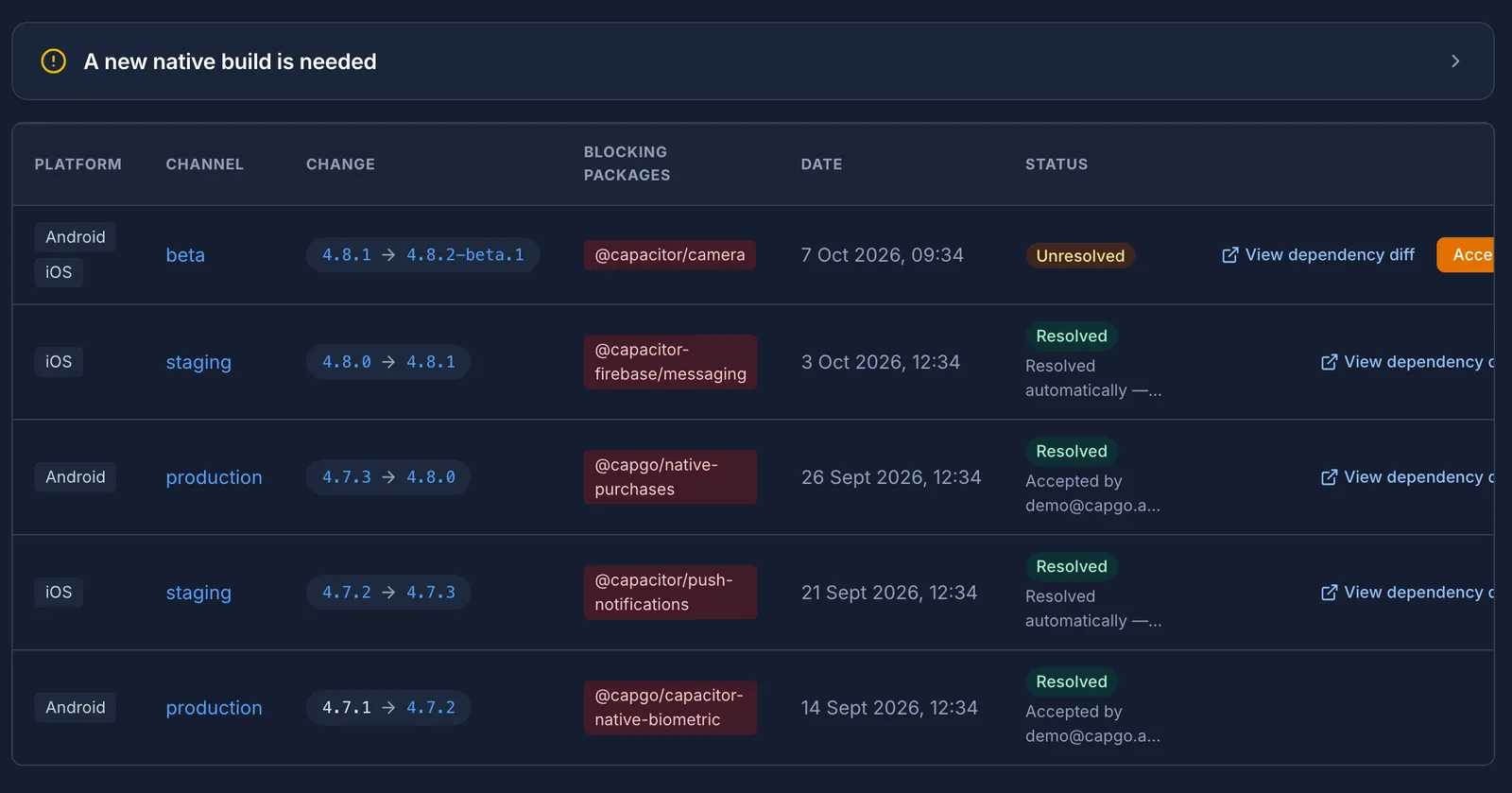The image size is (1512, 793).
Task: Click the external link icon in the 21 Sept staging row
Action: coord(1329,593)
